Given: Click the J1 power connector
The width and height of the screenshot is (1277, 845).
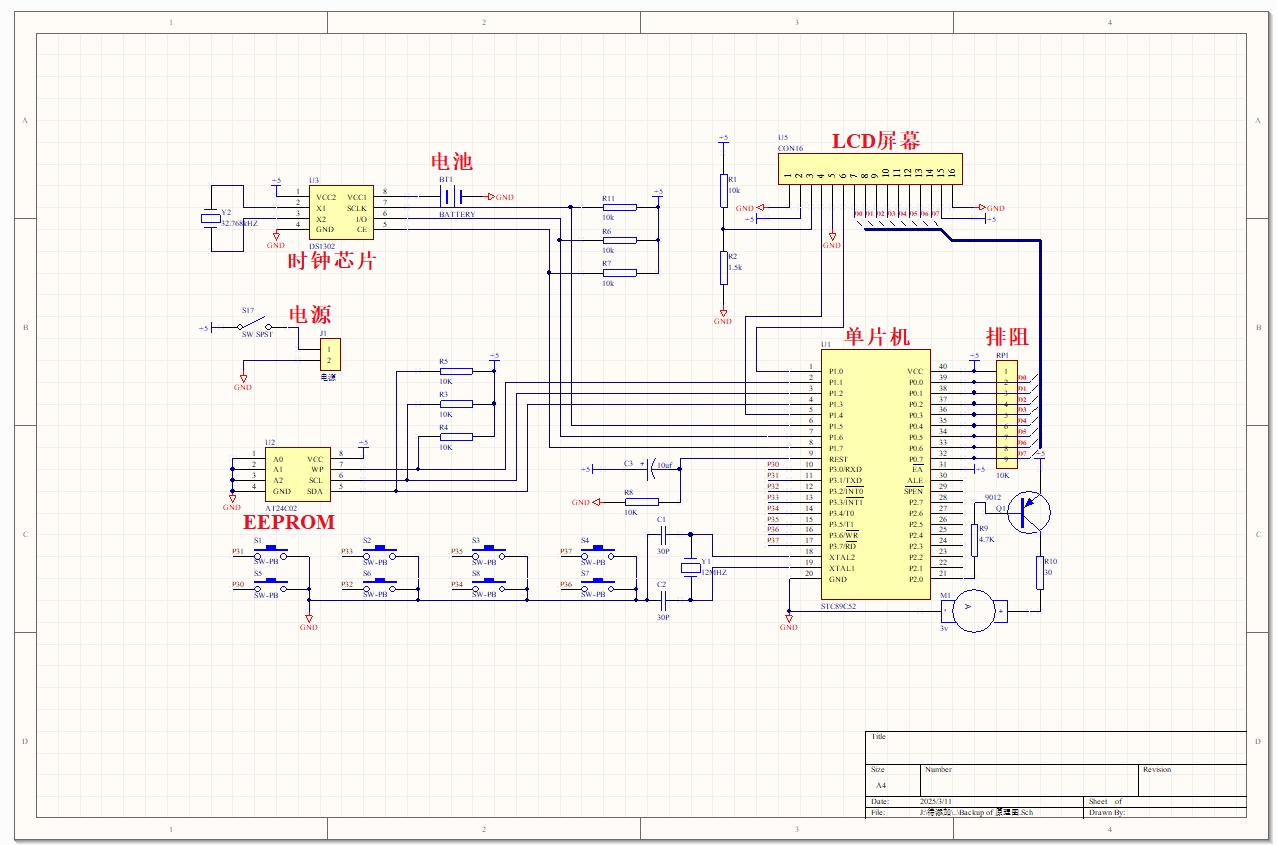Looking at the screenshot, I should (x=330, y=355).
